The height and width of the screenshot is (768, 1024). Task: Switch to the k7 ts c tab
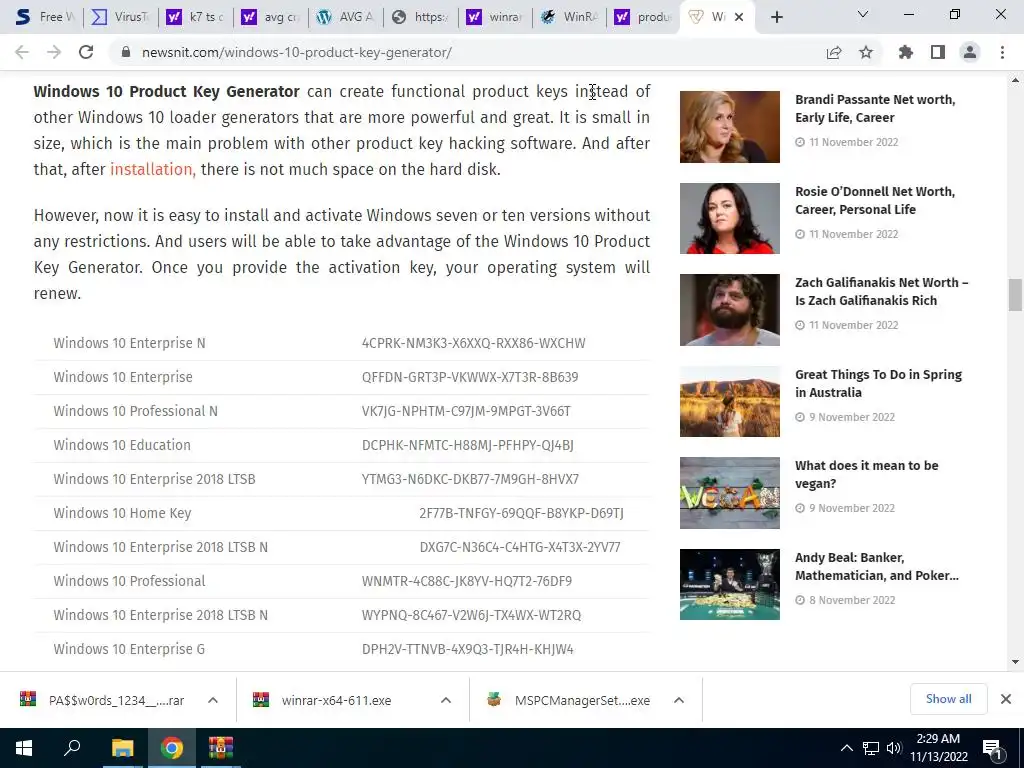[195, 17]
